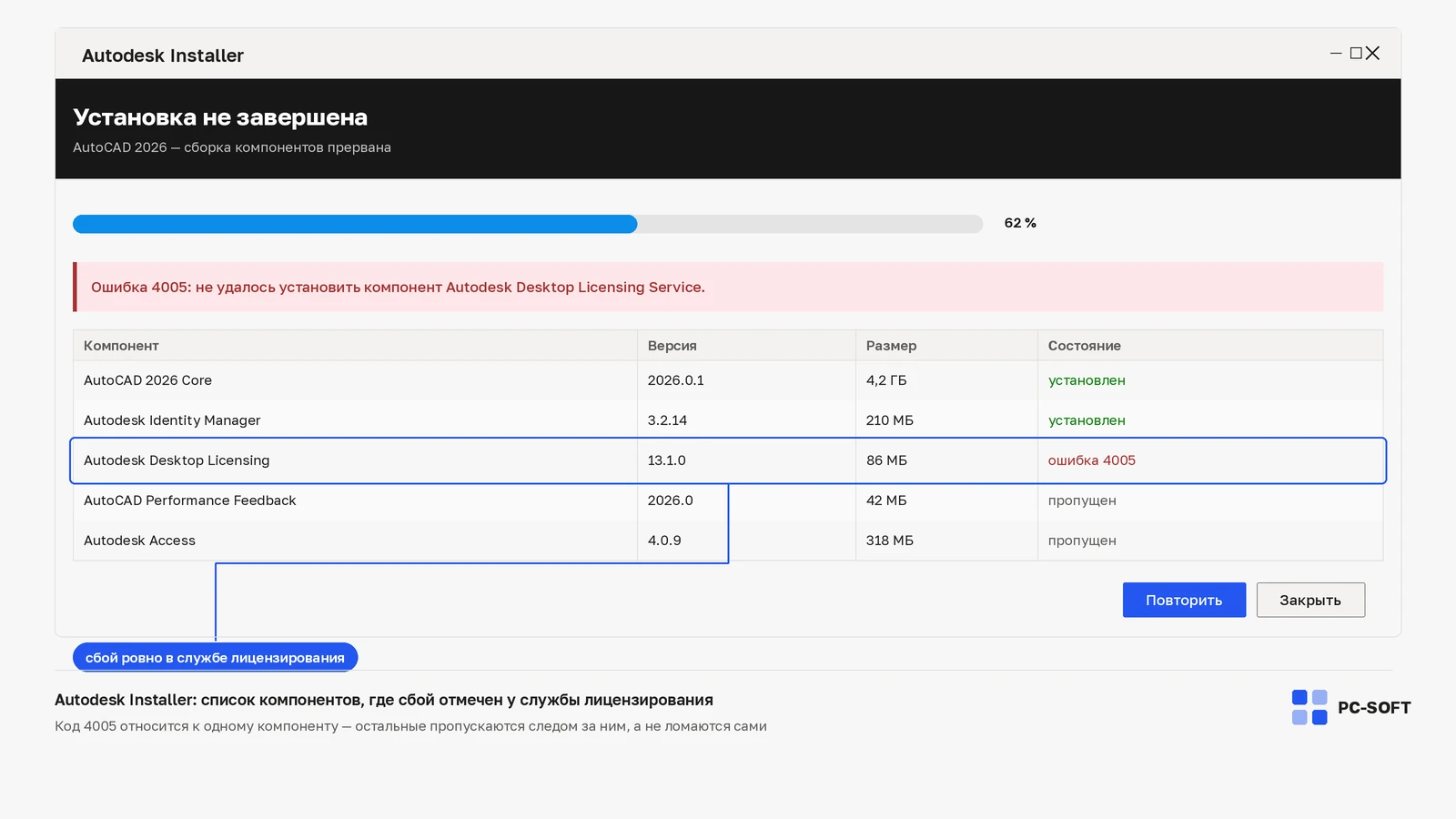Select the Autodesk Desktop Licensing component
The image size is (1456, 819).
pos(177,460)
